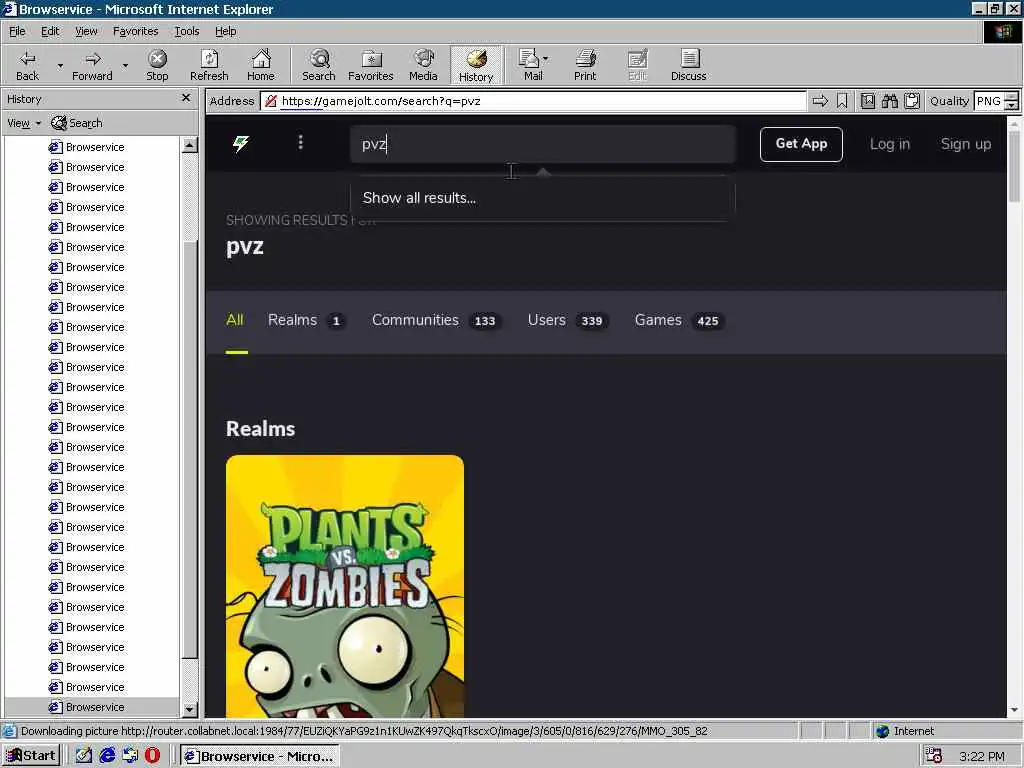This screenshot has height=768, width=1024.
Task: Go to the Home page
Action: [x=261, y=65]
